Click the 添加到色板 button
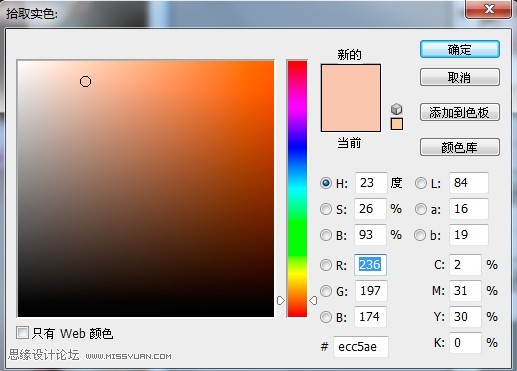Viewport: 517px width, 371px height. coord(460,112)
